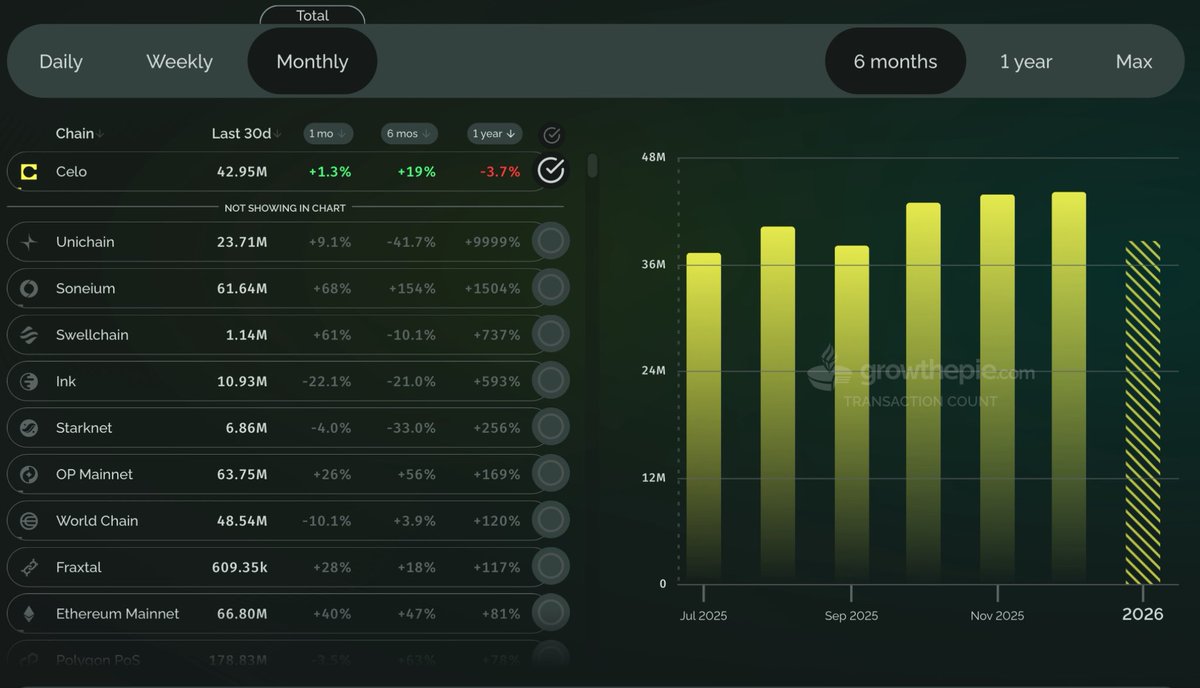Enable Ink in the chart
Image resolution: width=1200 pixels, height=688 pixels.
551,381
